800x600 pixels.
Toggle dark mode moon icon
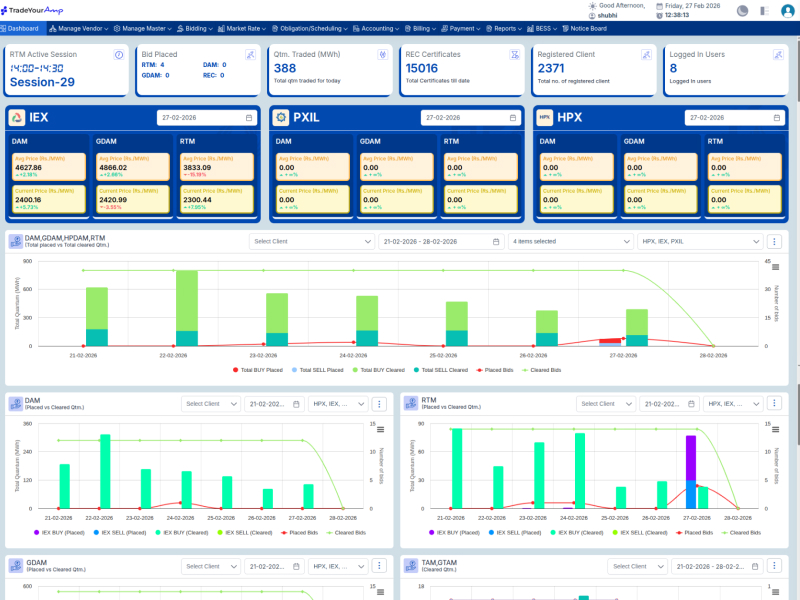[742, 11]
